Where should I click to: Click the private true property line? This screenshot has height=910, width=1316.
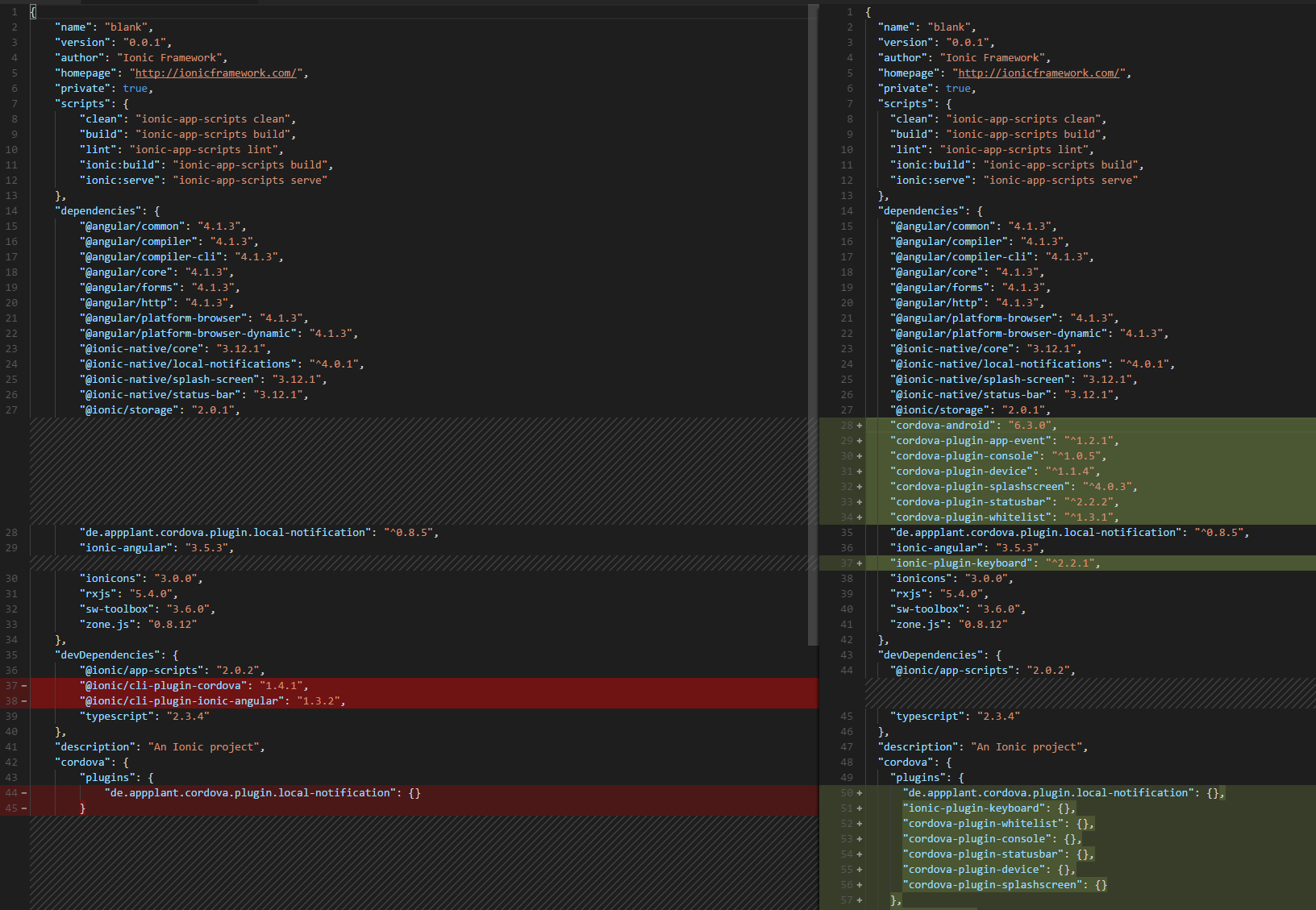(101, 88)
